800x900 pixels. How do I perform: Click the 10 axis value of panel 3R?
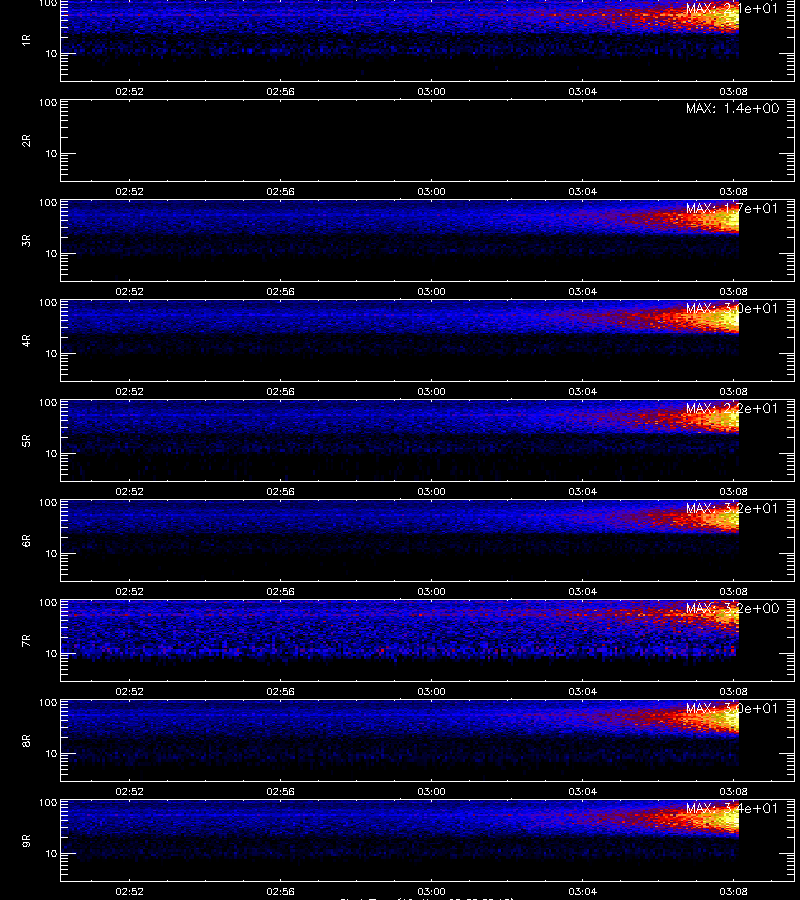click(x=51, y=254)
